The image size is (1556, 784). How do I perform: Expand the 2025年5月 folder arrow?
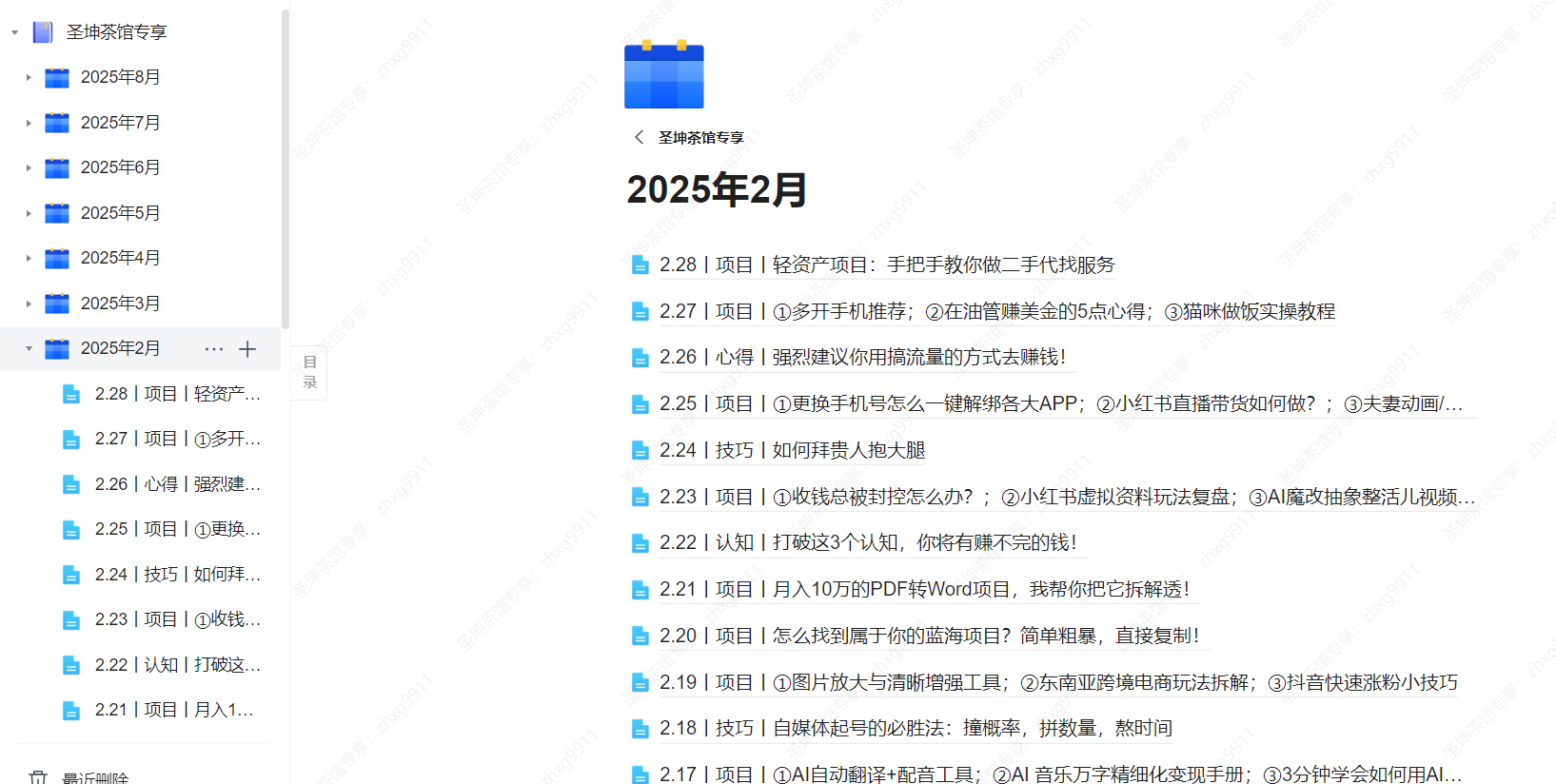click(29, 213)
